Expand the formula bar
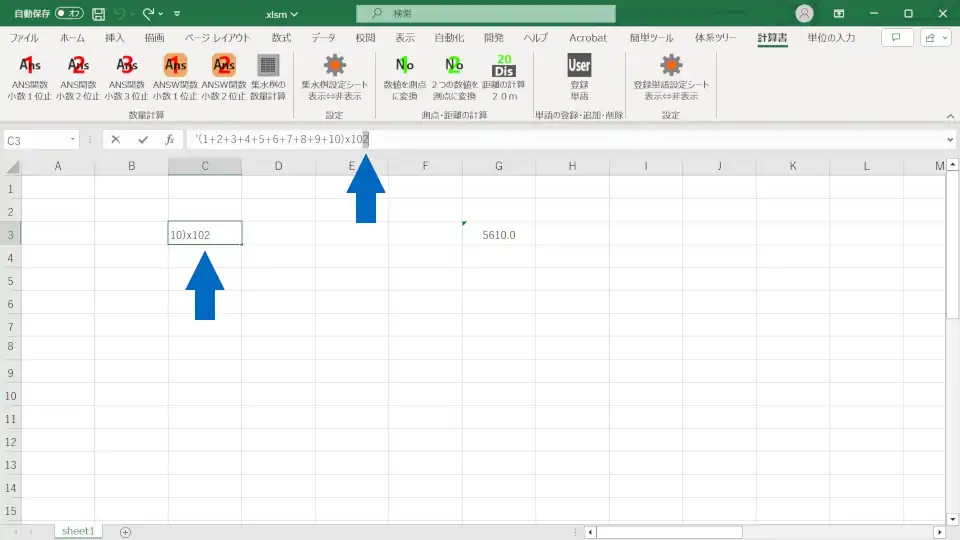 [950, 140]
